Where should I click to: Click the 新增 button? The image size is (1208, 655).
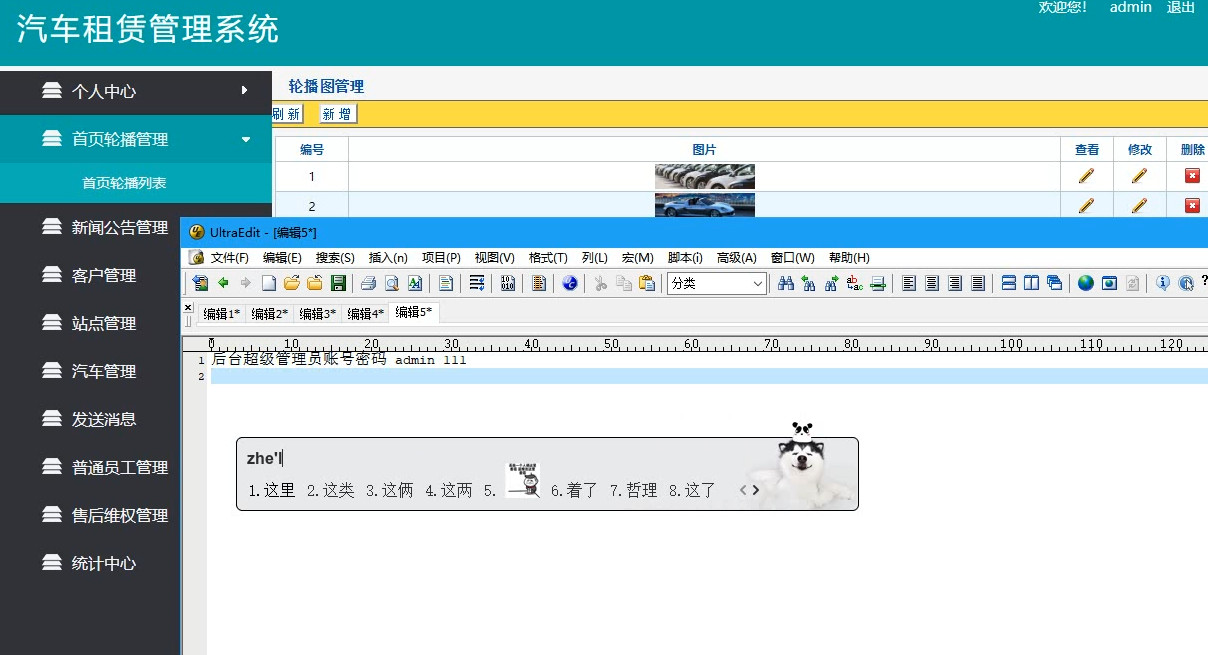click(x=337, y=114)
